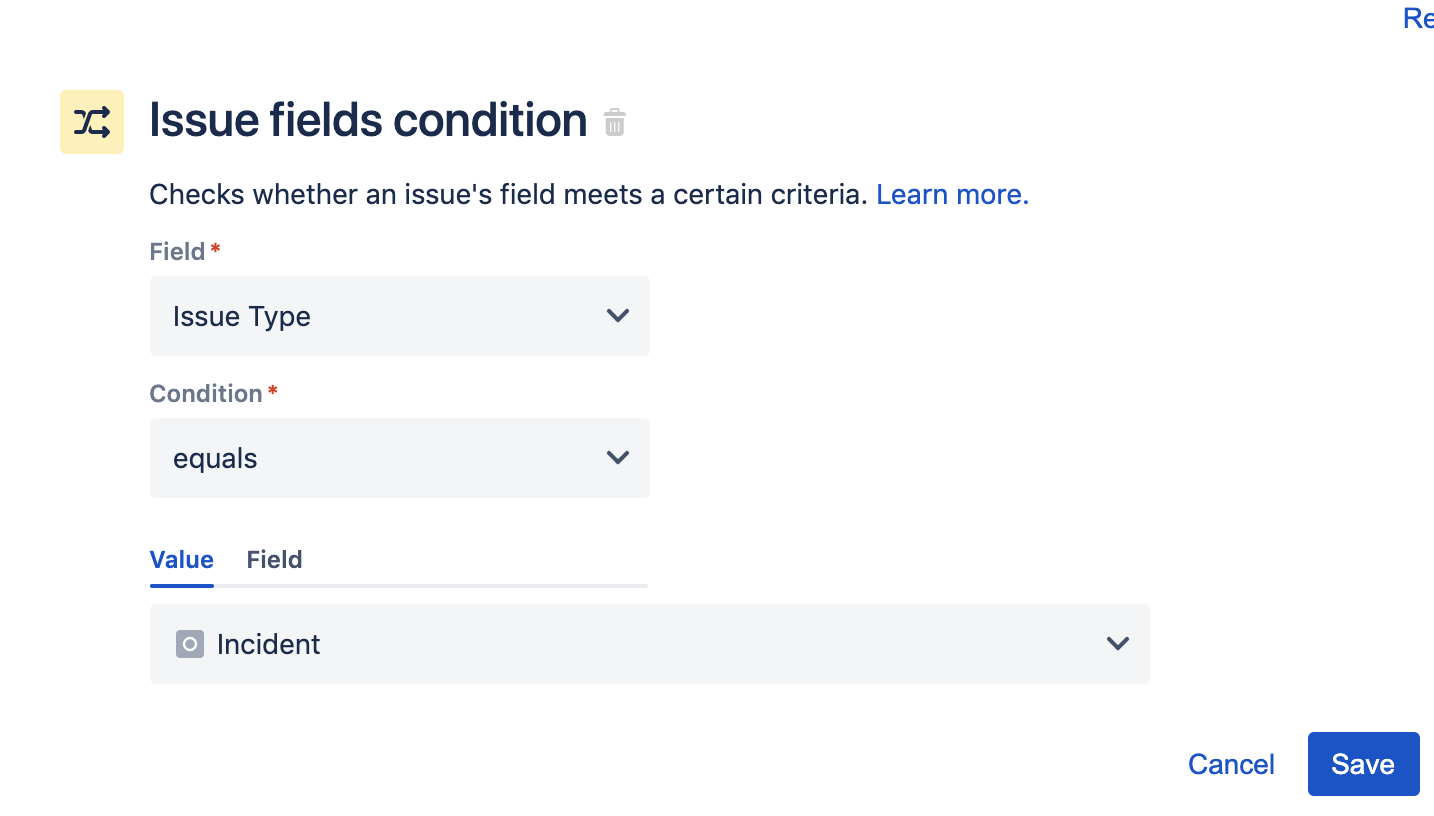Open the Condition dropdown showing equals
The width and height of the screenshot is (1434, 816).
click(400, 458)
